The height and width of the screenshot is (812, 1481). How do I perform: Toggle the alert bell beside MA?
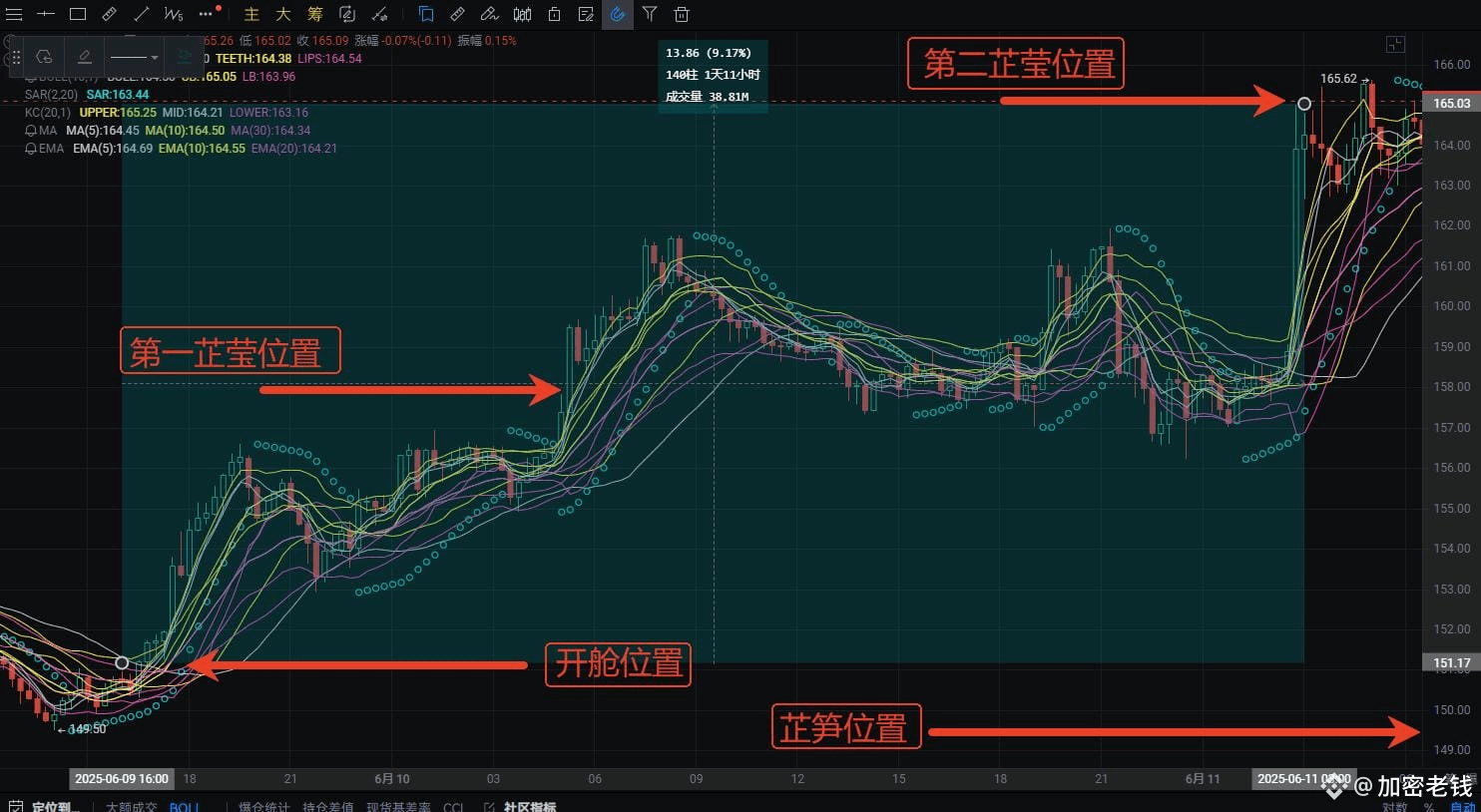coord(31,131)
